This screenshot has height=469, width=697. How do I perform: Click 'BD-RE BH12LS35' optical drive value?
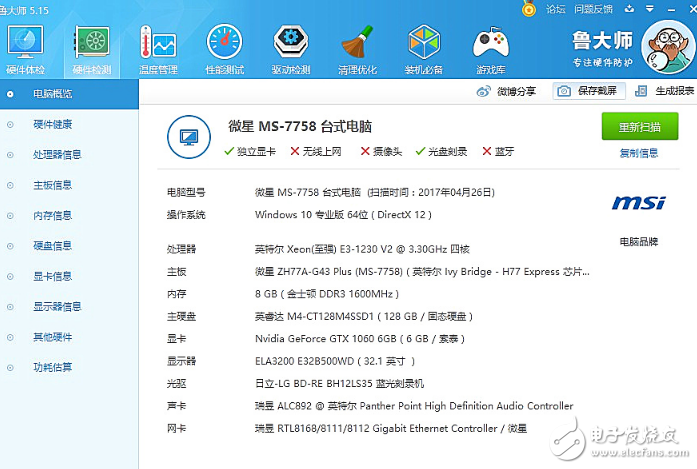point(339,383)
